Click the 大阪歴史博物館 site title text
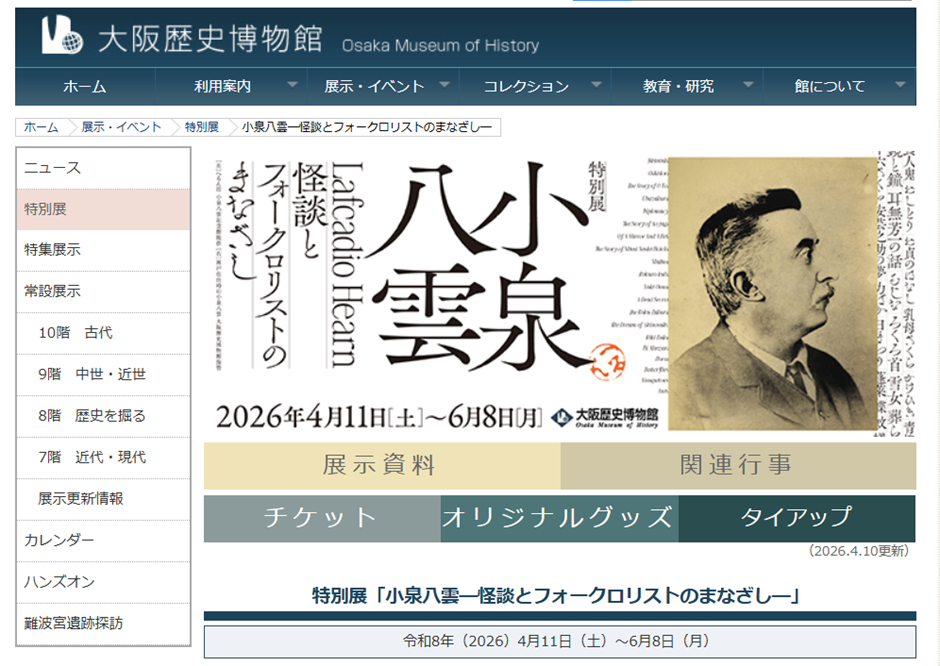 [x=210, y=38]
